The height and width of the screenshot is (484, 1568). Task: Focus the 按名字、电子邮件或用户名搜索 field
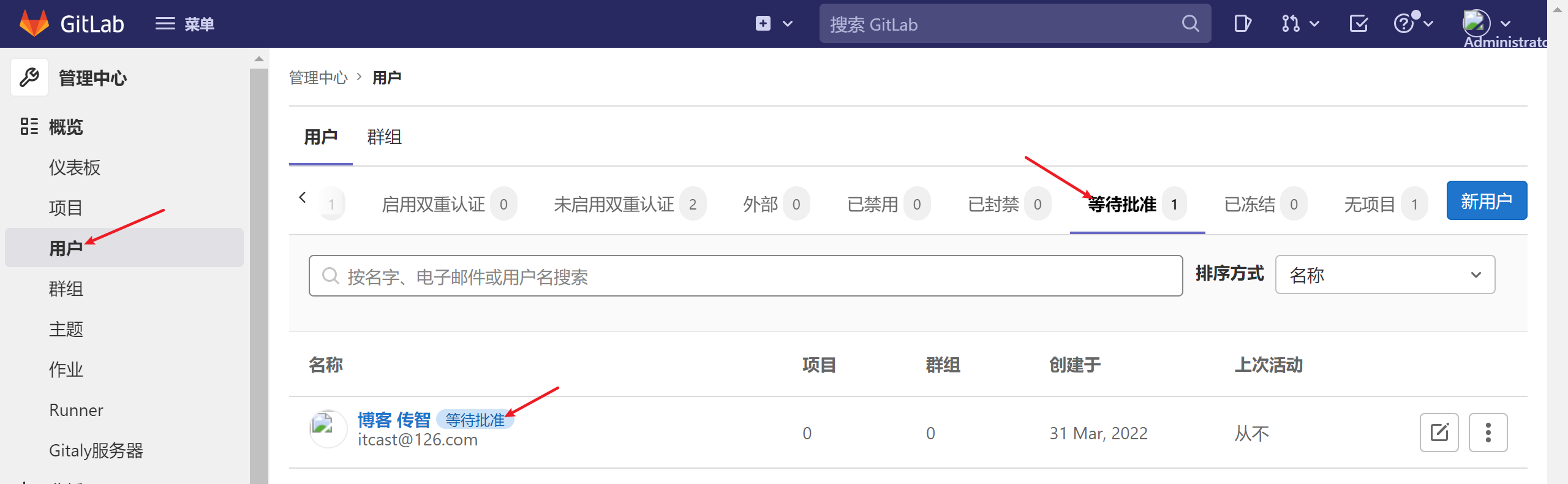tap(745, 276)
